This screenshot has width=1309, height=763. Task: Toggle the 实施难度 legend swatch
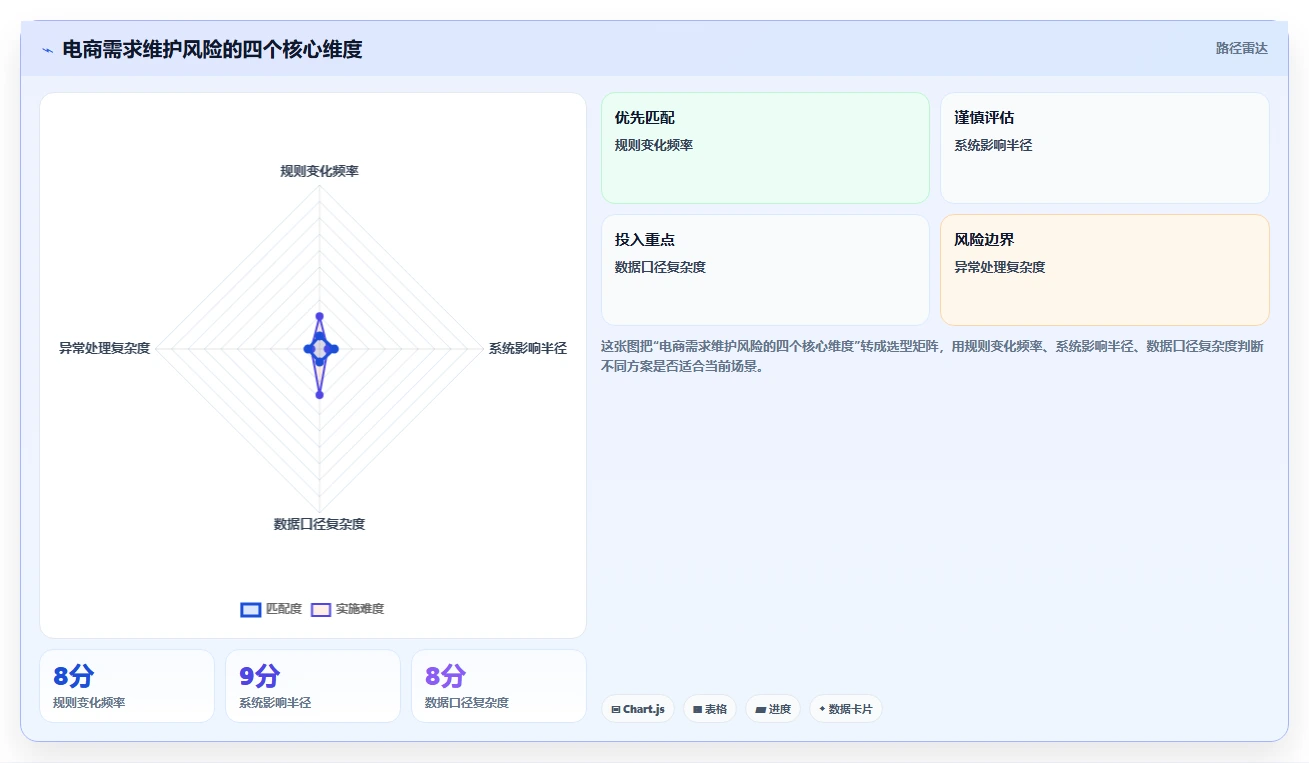point(321,609)
